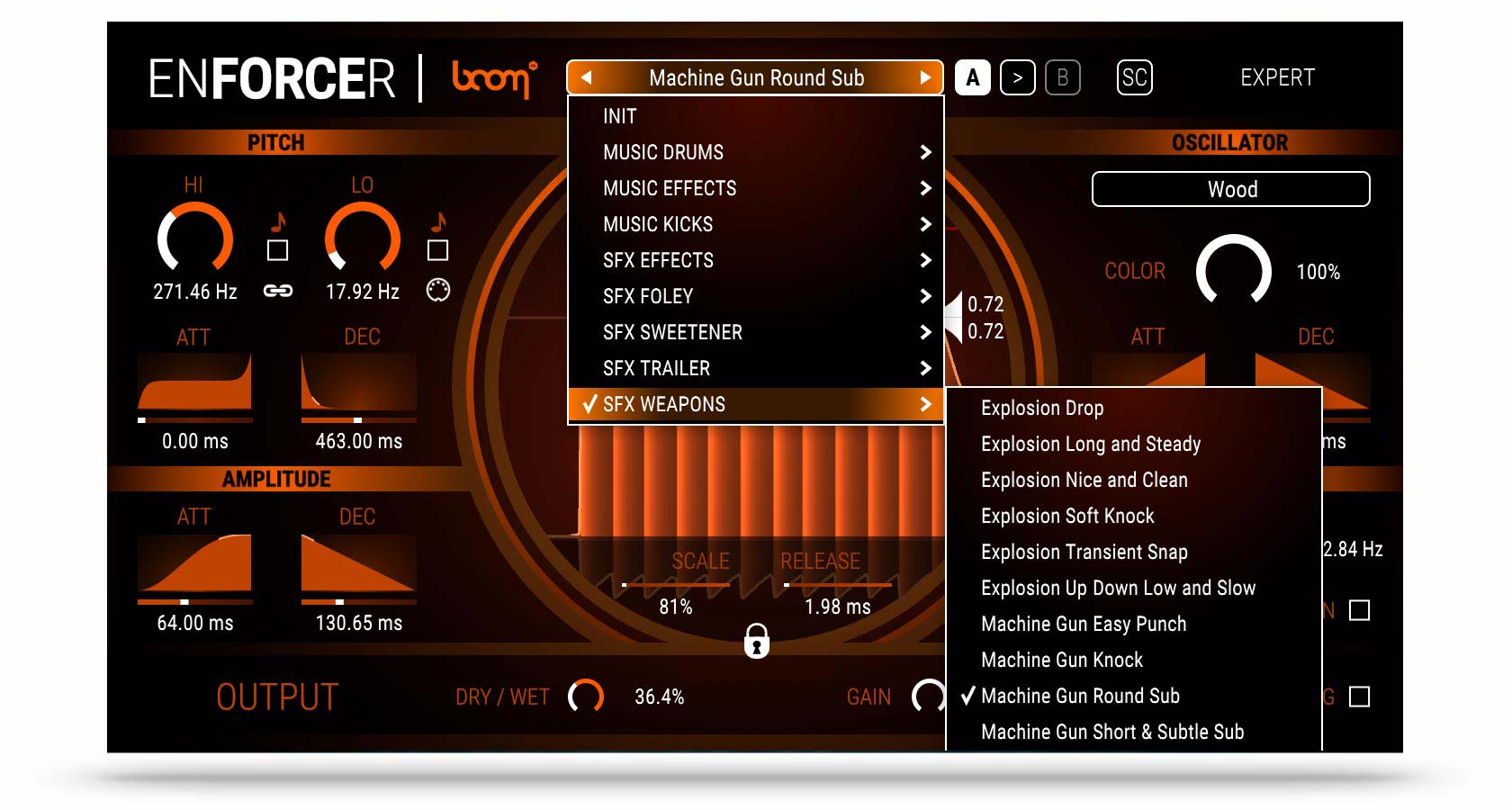
Task: Switch to EXPERT mode
Action: tap(1277, 78)
